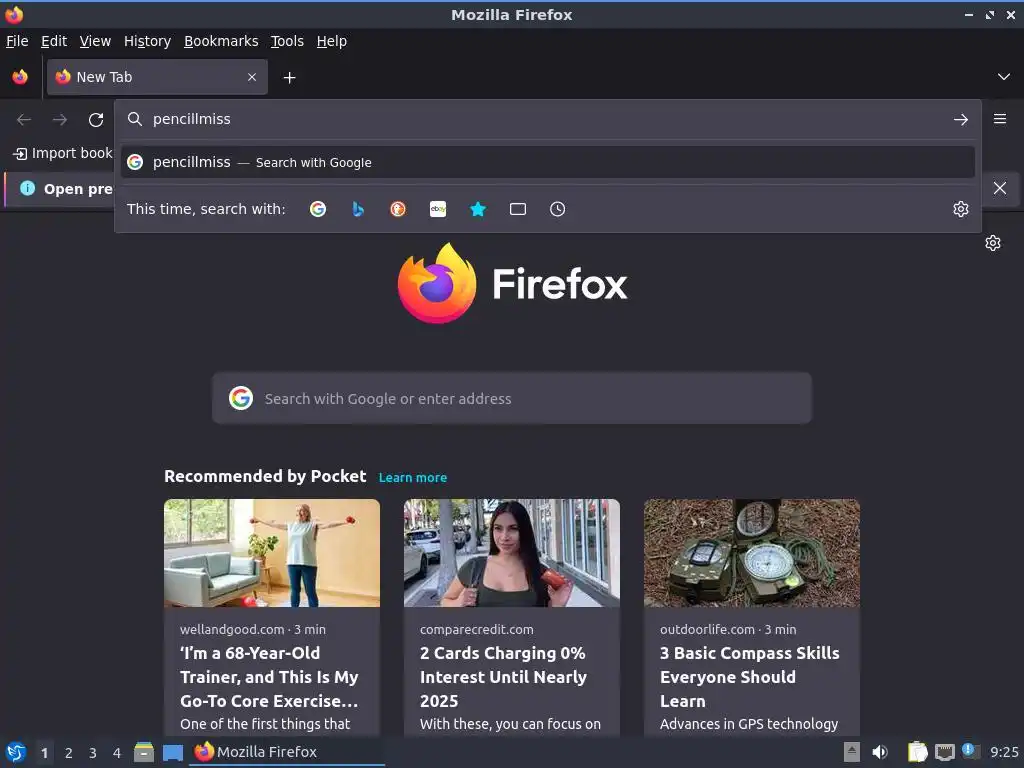The height and width of the screenshot is (768, 1024).
Task: Search History via clock icon
Action: pyautogui.click(x=558, y=209)
